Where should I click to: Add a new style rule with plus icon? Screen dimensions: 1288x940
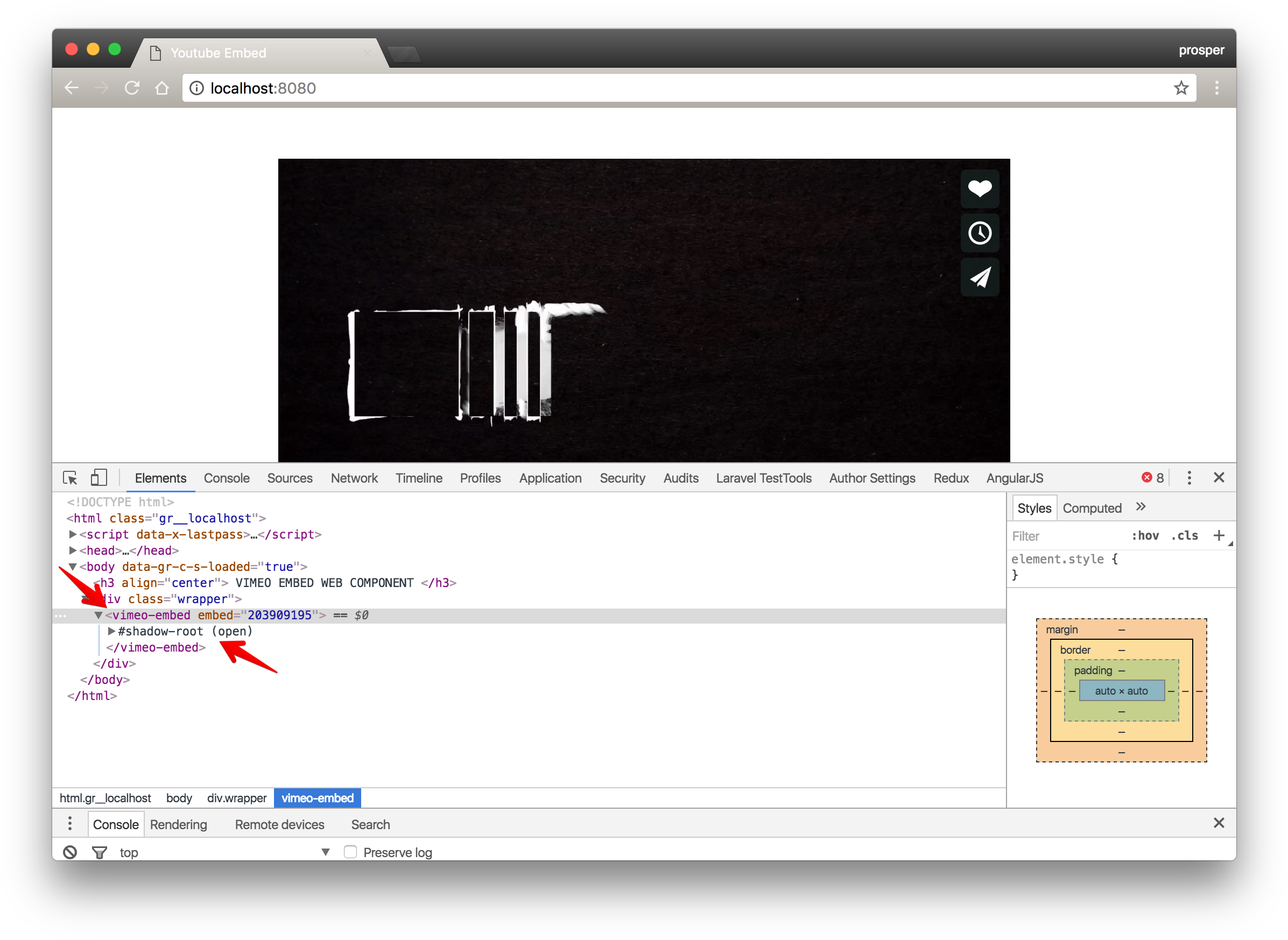pos(1219,535)
